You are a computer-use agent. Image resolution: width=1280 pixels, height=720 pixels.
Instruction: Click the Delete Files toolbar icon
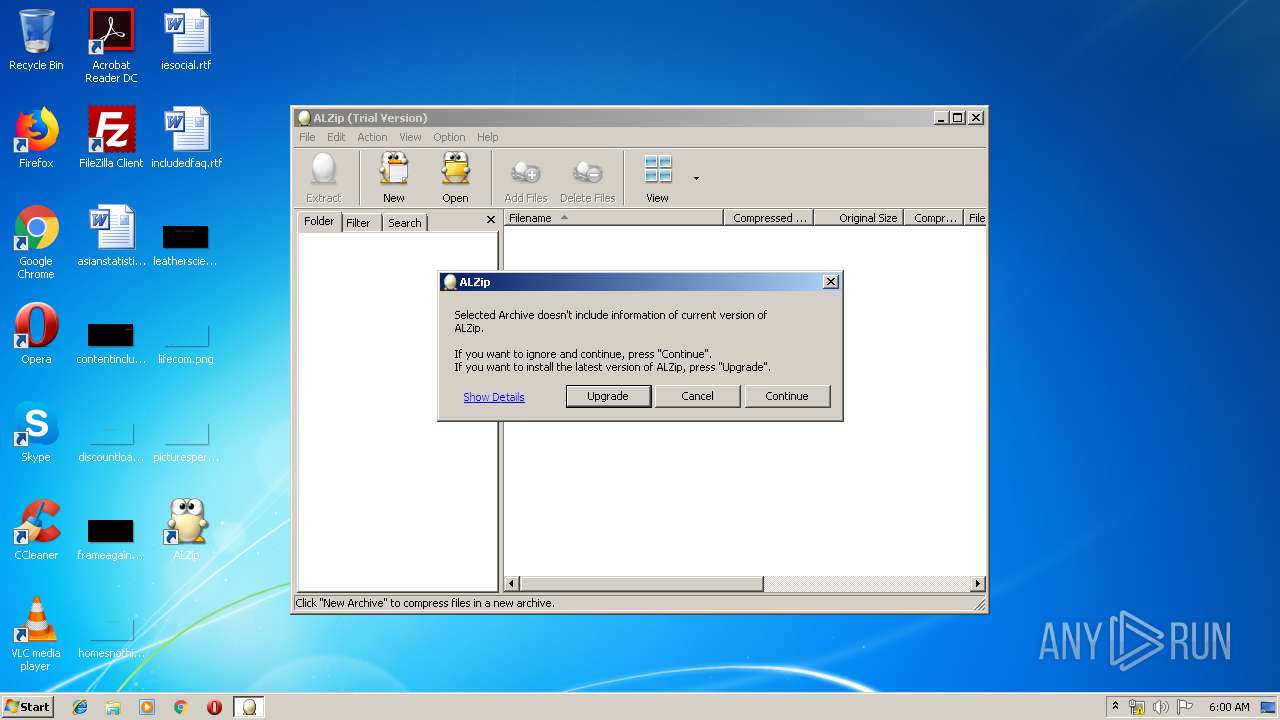tap(587, 178)
